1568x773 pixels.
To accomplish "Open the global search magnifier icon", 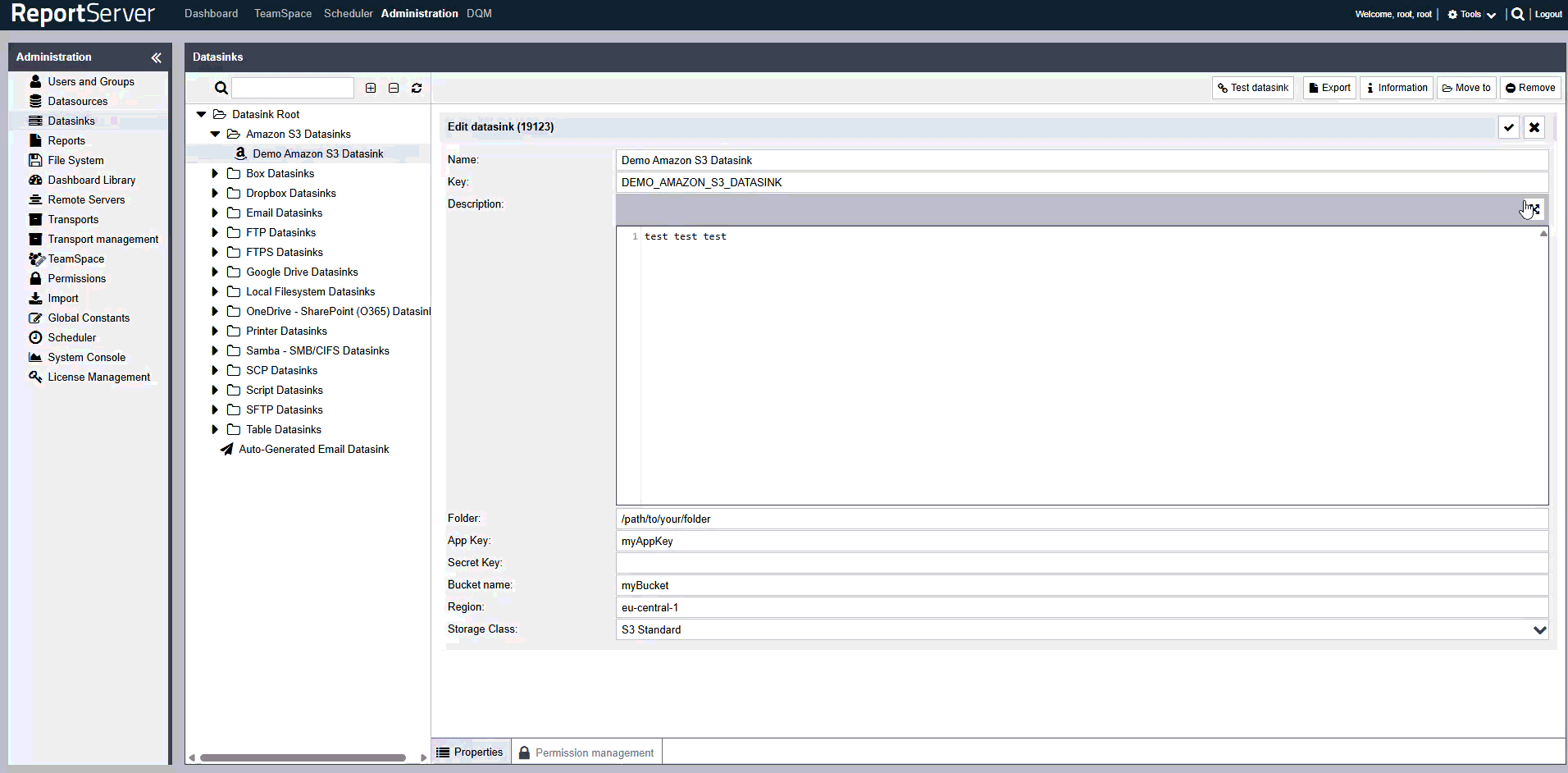I will point(1518,14).
